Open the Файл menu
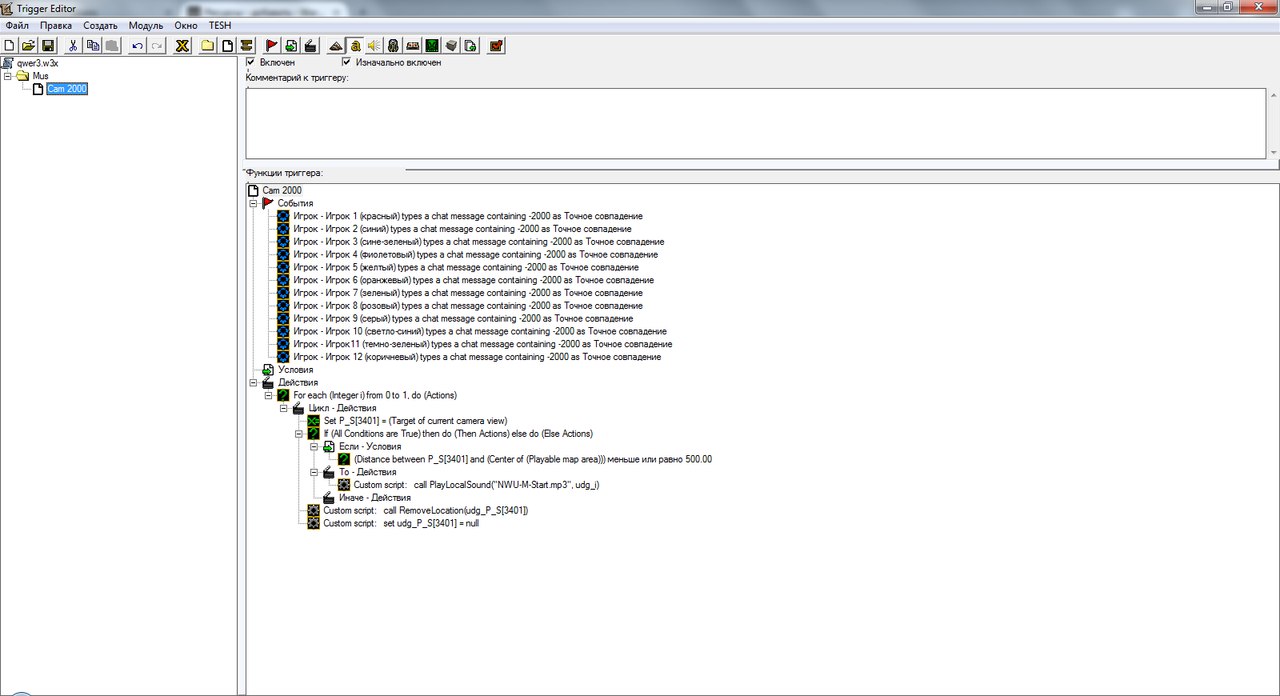This screenshot has height=696, width=1280. point(17,24)
